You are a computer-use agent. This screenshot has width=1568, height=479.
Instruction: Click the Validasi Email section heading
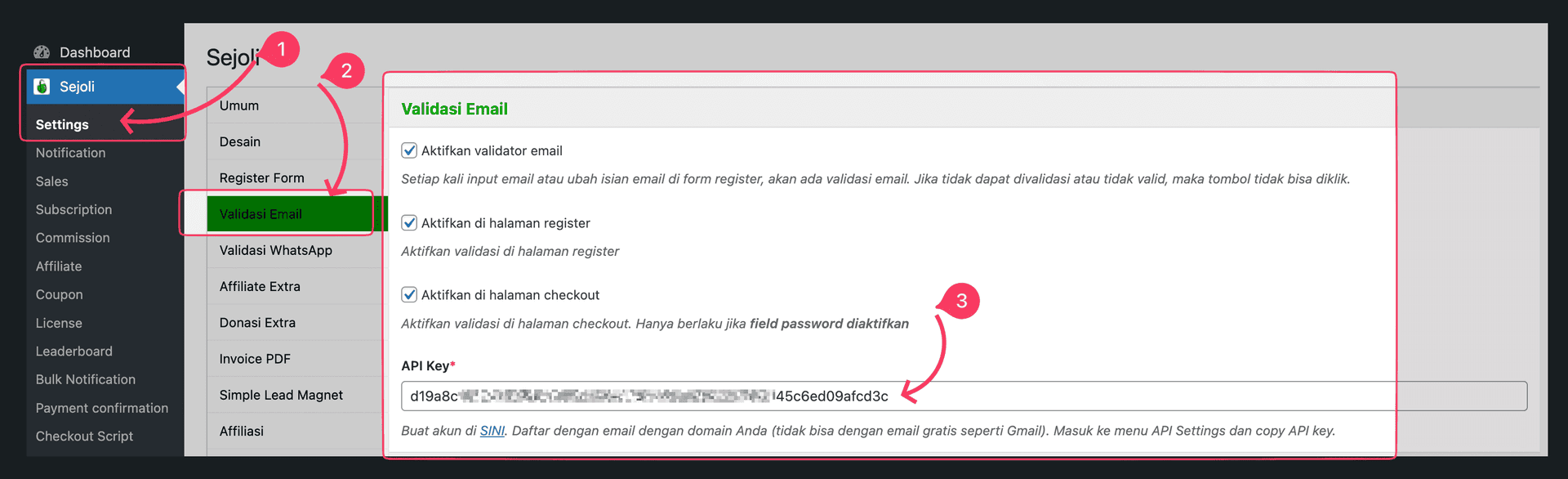tap(454, 109)
